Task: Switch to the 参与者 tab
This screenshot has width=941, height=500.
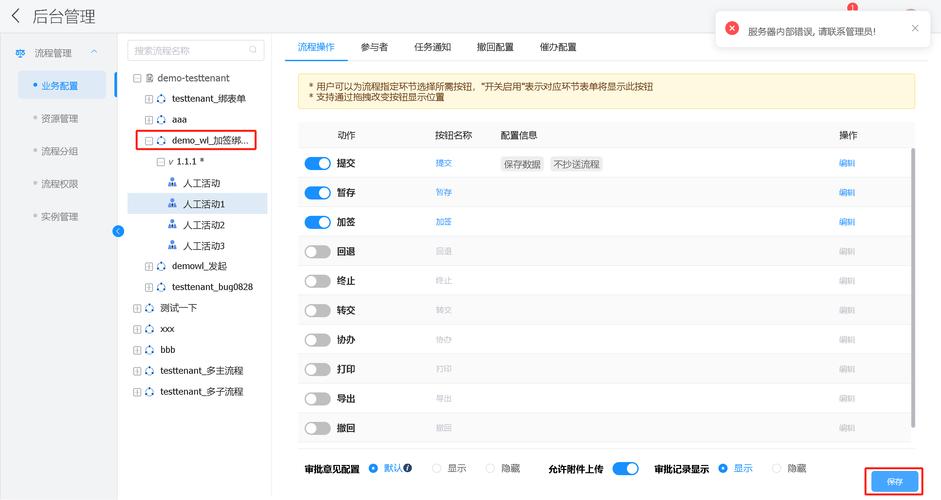Action: pos(374,47)
